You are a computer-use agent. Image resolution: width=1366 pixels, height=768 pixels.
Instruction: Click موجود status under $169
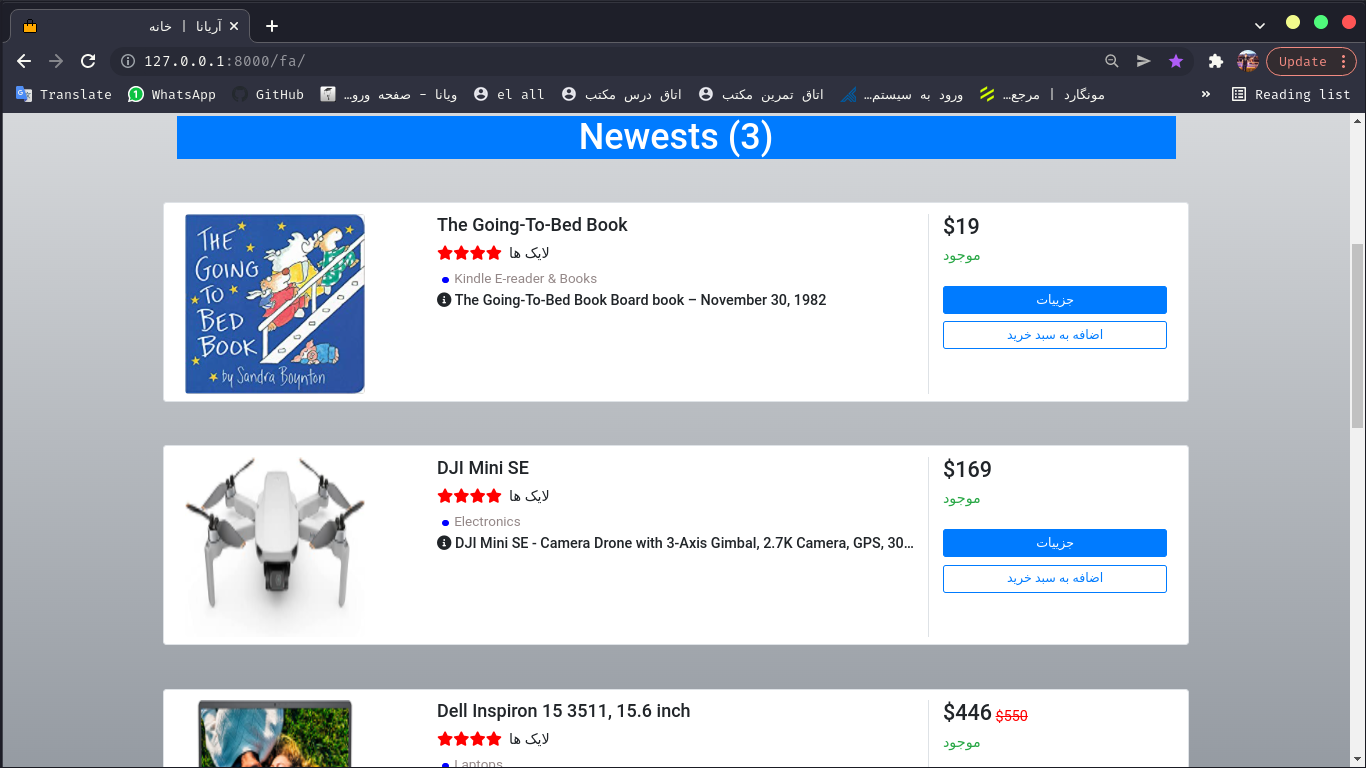[961, 499]
